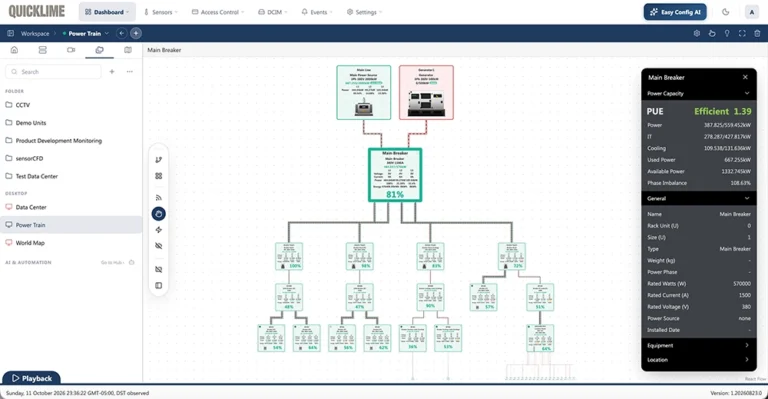Open the Events menu
Image resolution: width=768 pixels, height=399 pixels.
click(x=317, y=12)
